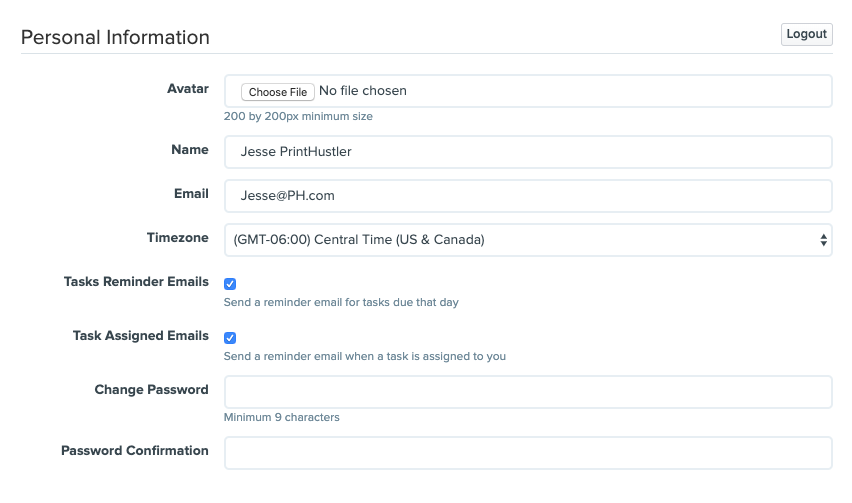Click the Name field label
This screenshot has width=852, height=503.
(x=190, y=149)
